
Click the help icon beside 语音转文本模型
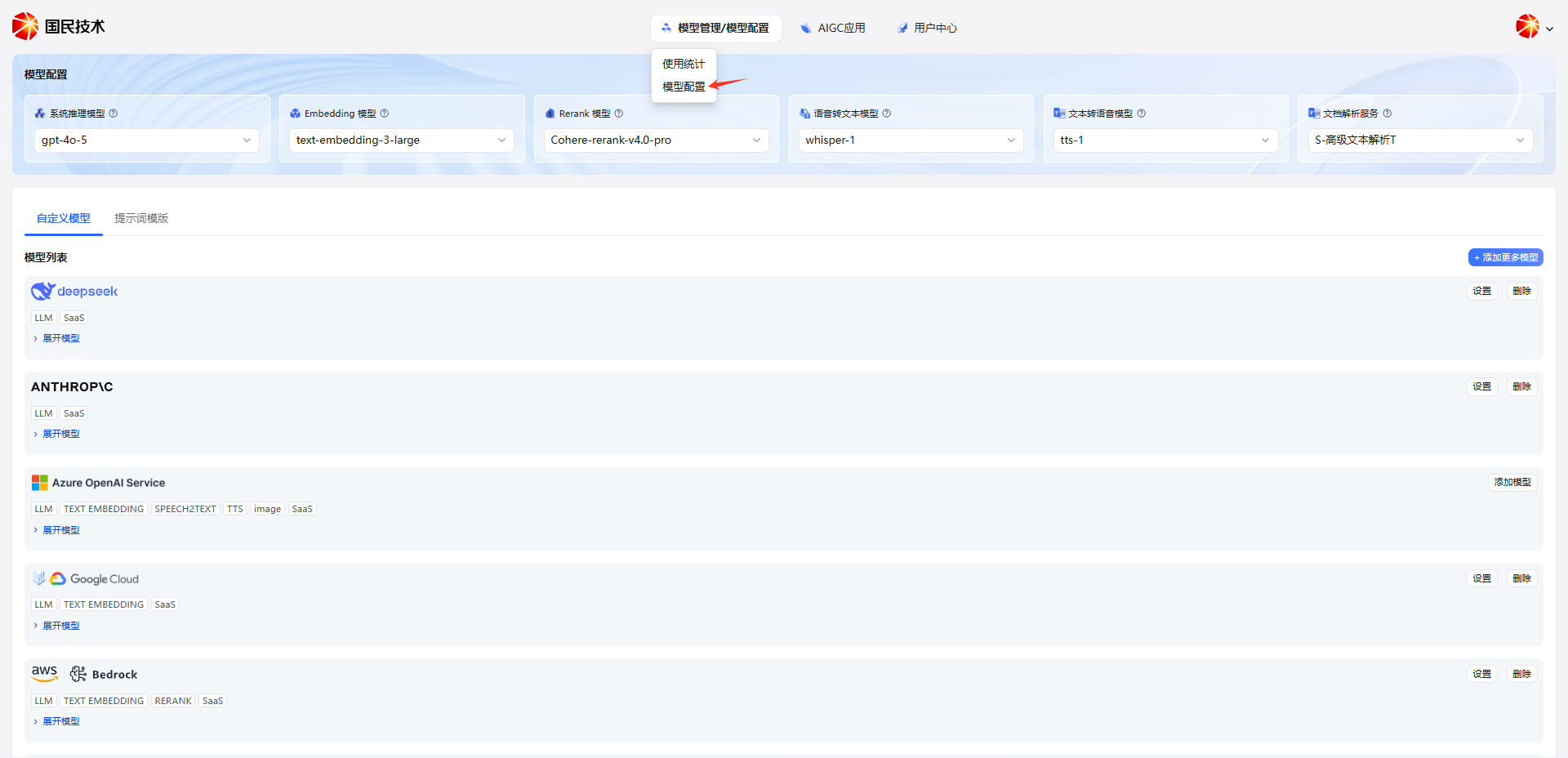(x=887, y=114)
